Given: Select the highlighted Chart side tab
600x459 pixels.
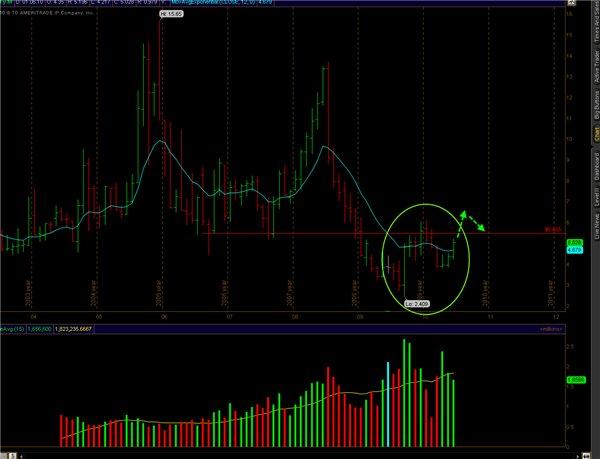Looking at the screenshot, I should coord(597,134).
